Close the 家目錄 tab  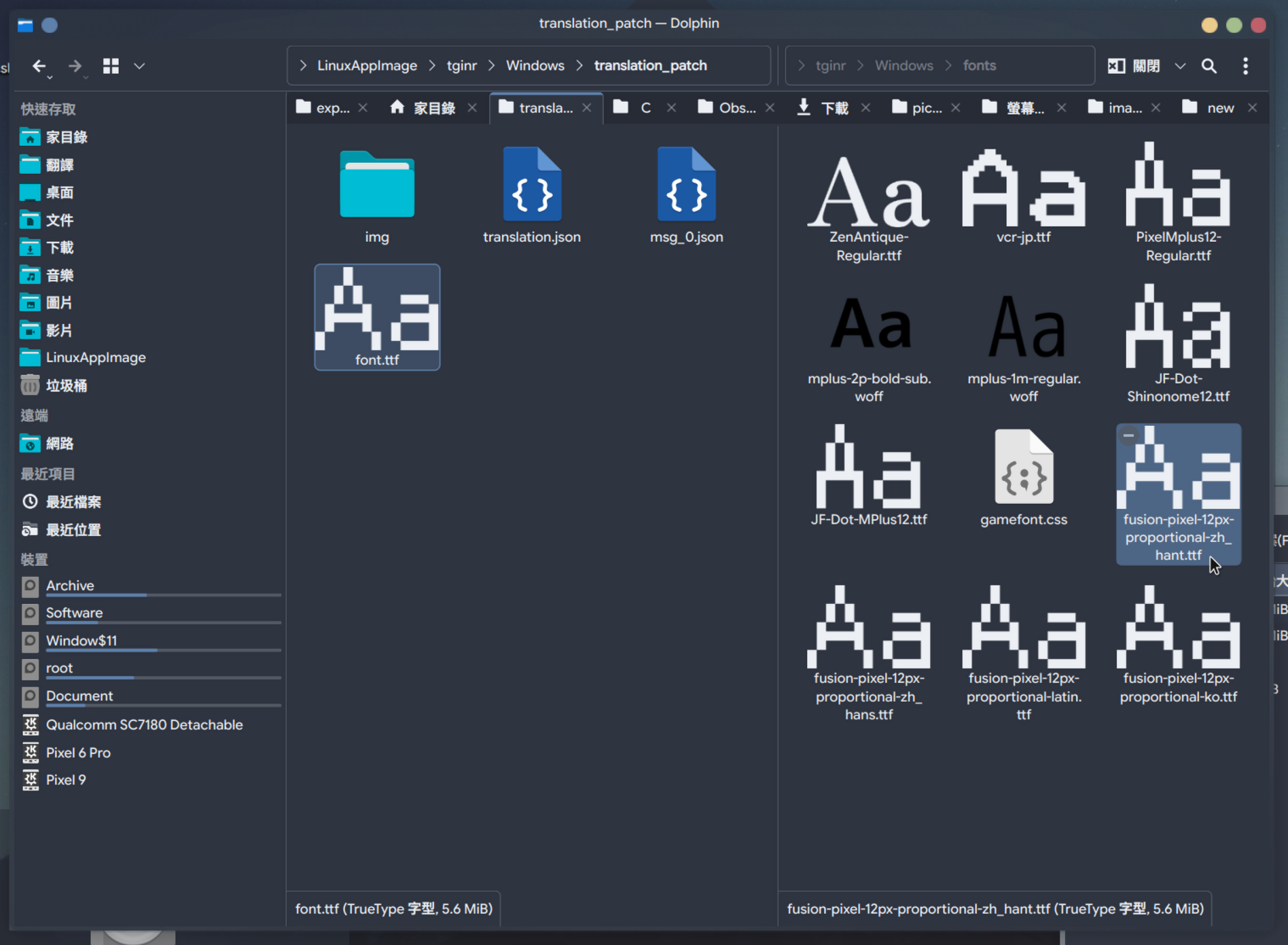(472, 108)
